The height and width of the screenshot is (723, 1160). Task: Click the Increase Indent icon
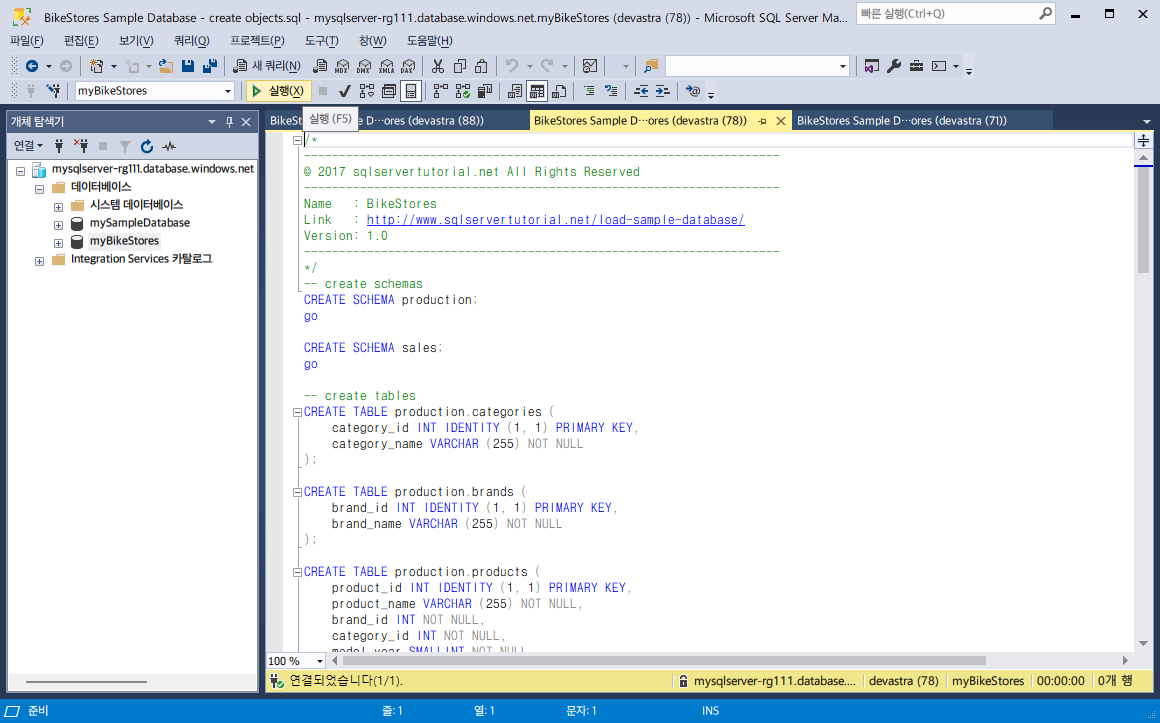pos(663,91)
